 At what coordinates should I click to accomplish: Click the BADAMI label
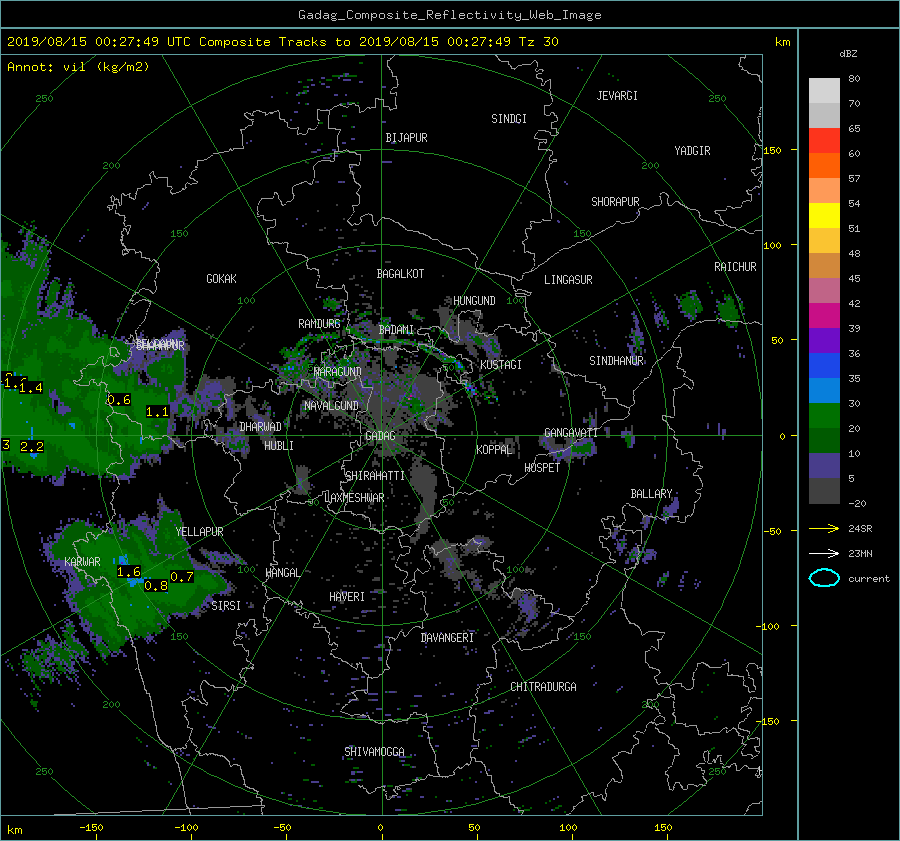tap(396, 330)
